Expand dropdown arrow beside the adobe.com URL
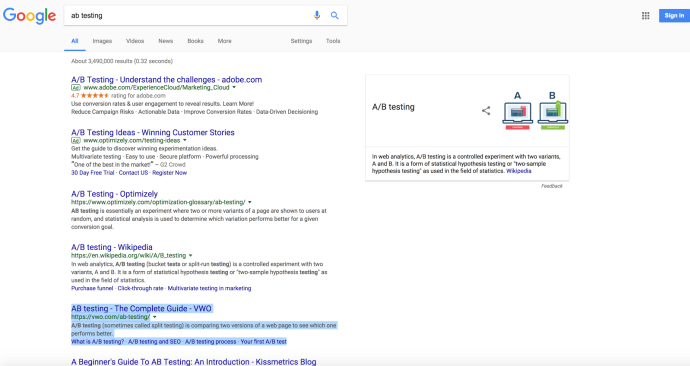Image resolution: width=690 pixels, height=366 pixels. click(234, 88)
